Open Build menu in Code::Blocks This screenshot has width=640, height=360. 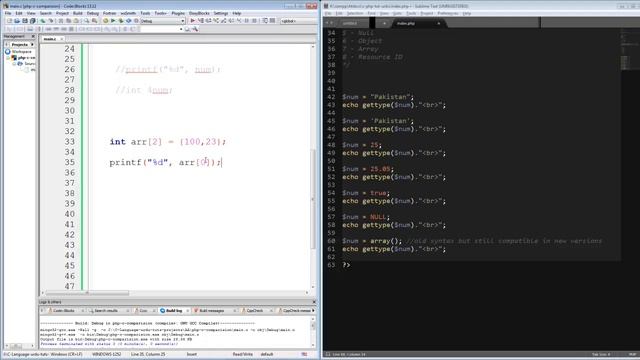(x=78, y=13)
